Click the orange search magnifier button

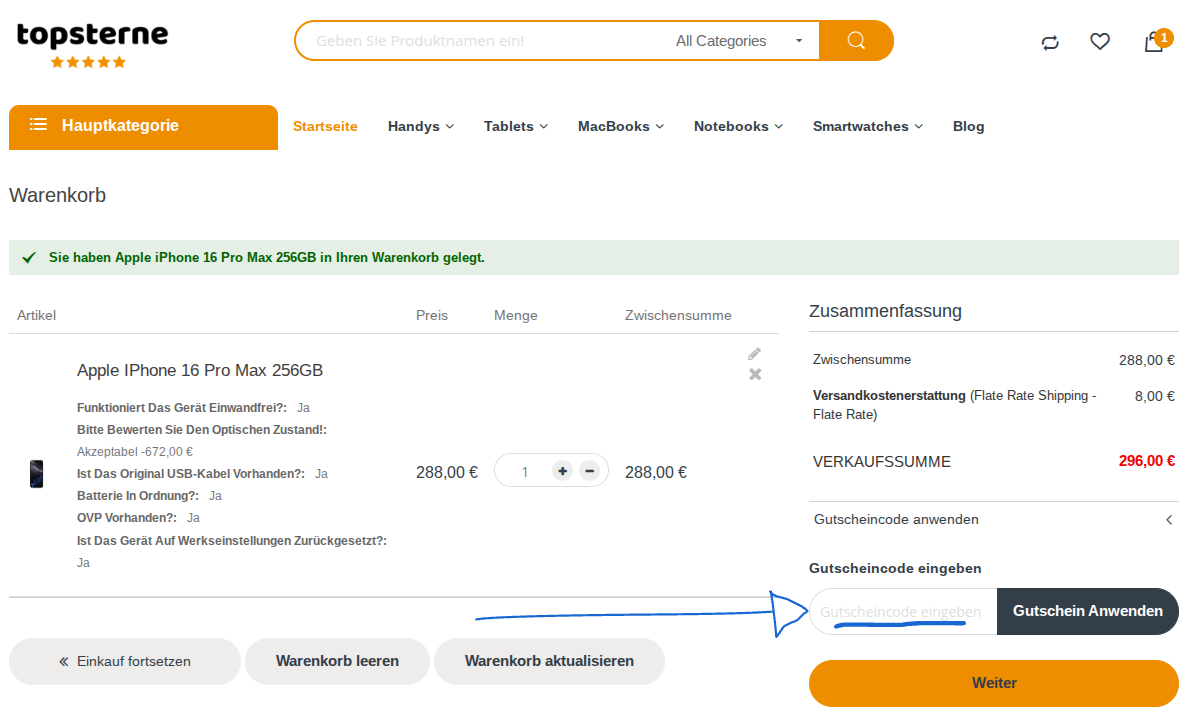click(x=856, y=40)
